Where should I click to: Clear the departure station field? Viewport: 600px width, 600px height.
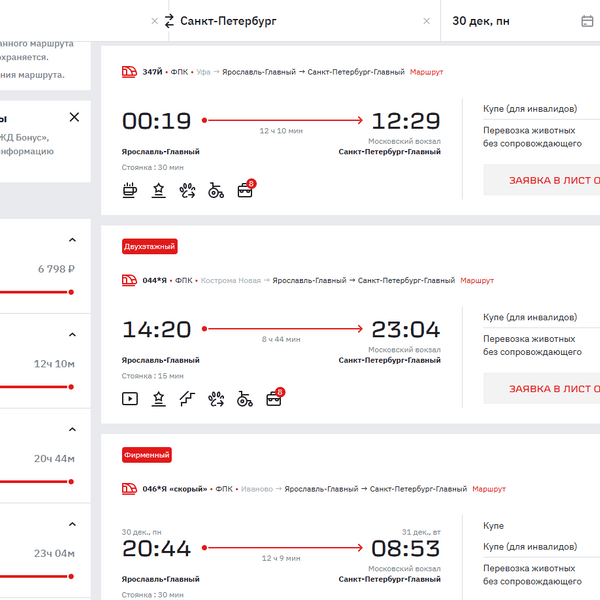pos(154,21)
